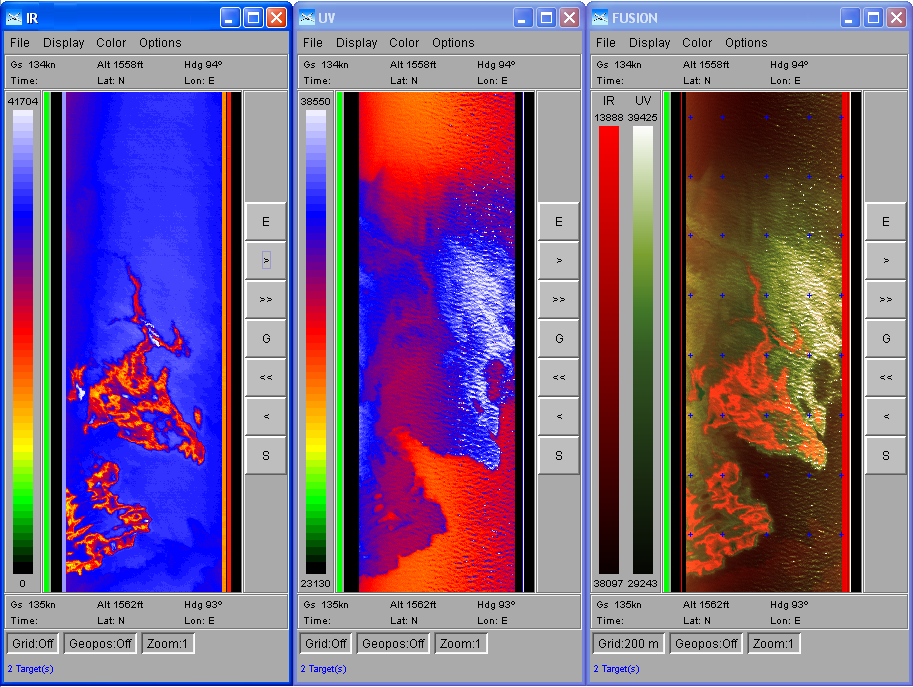The width and height of the screenshot is (913, 687).
Task: Toggle Geopos:Off in IR window
Action: pyautogui.click(x=100, y=643)
